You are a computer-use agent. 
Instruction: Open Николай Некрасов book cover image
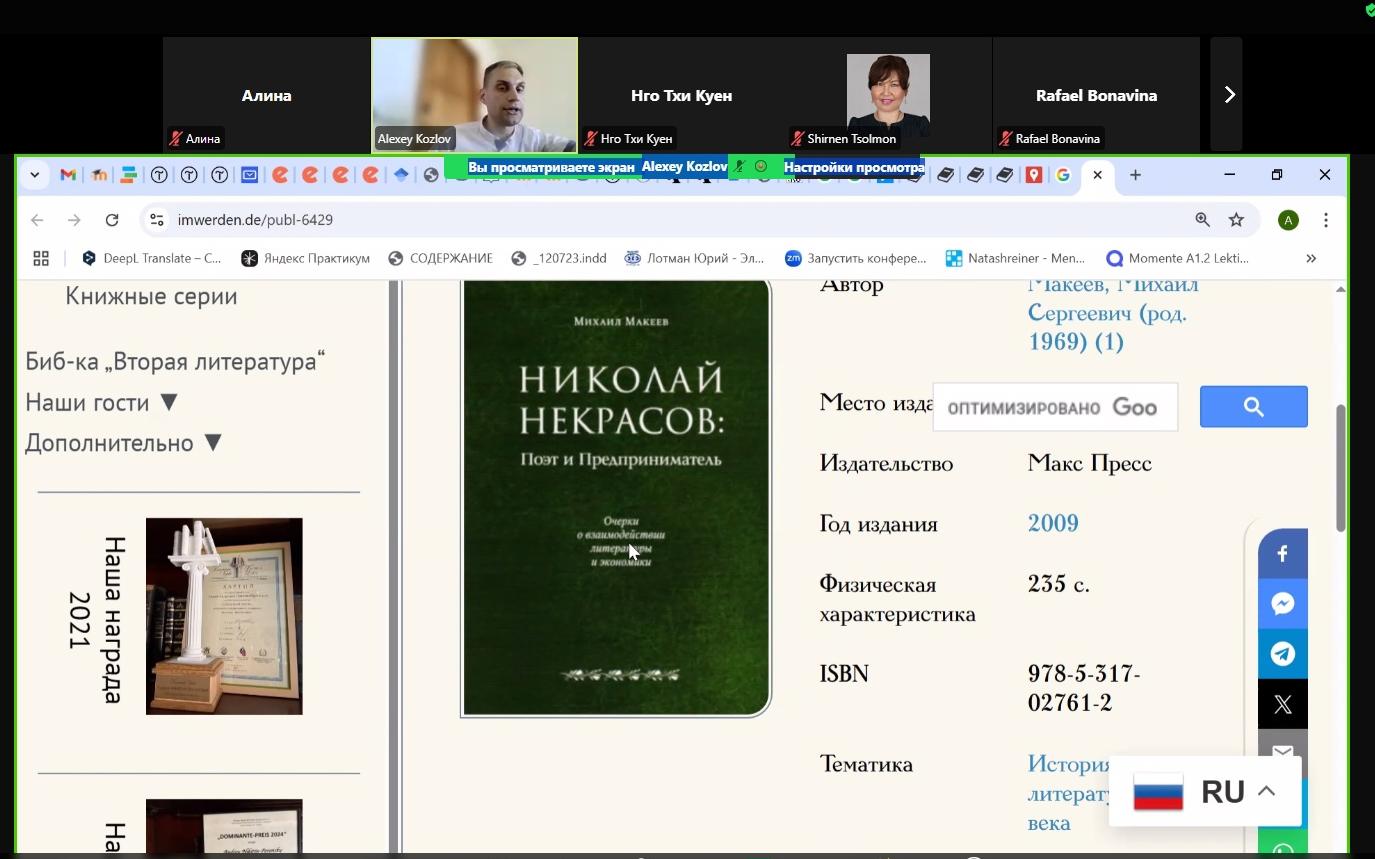616,497
